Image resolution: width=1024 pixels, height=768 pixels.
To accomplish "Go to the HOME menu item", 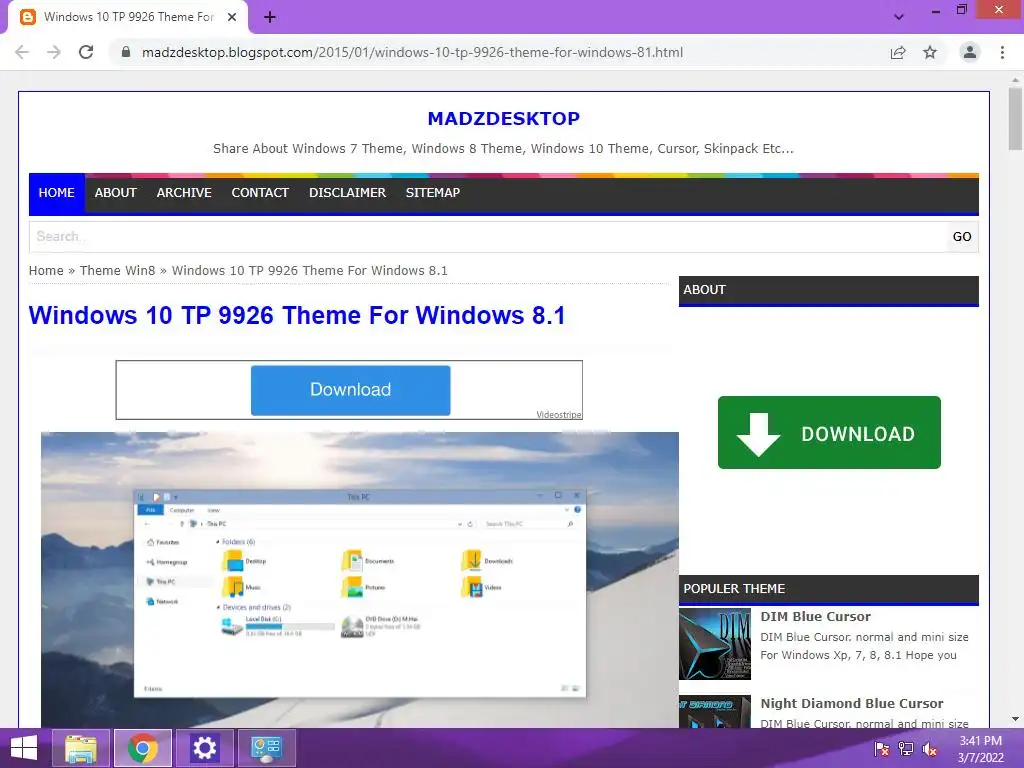I will point(57,193).
